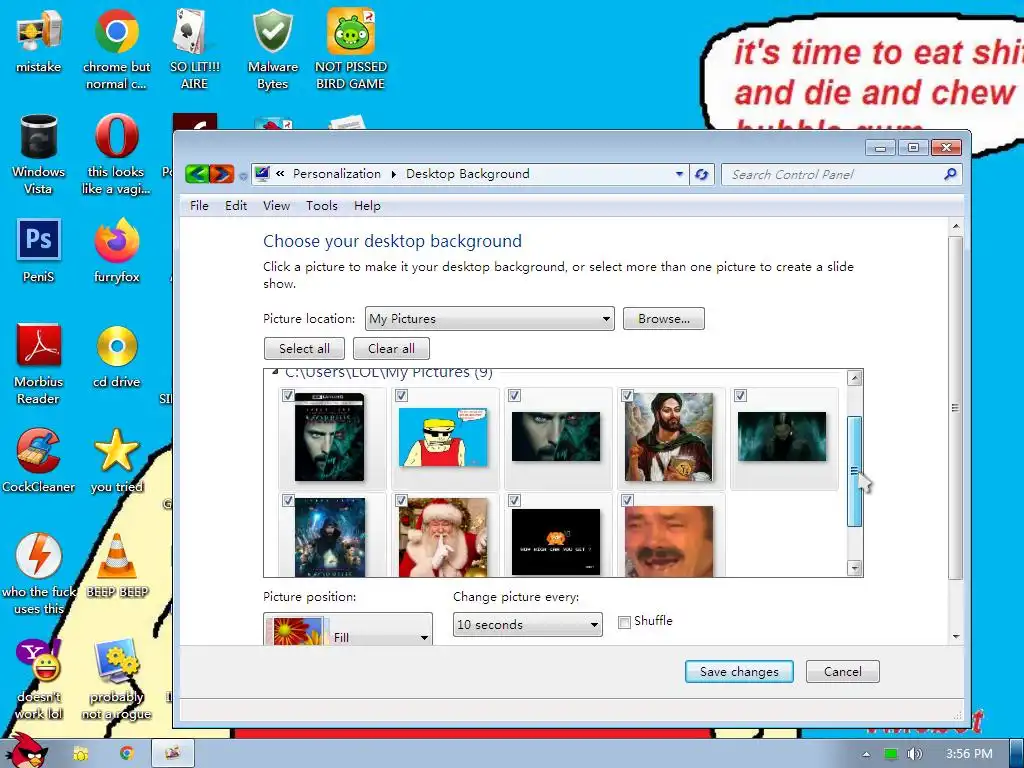Screen dimensions: 1024x768
Task: Open the recent pages arrow beside Forward
Action: coord(243,175)
